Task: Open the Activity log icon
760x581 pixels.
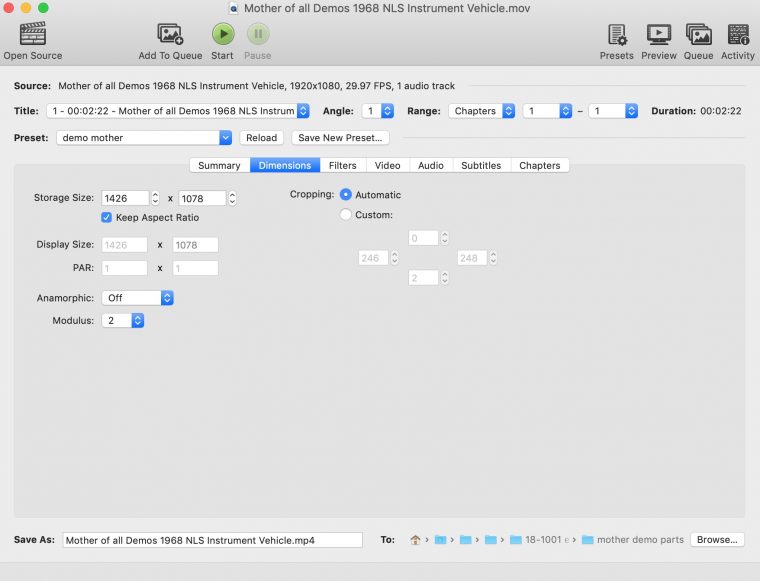Action: coord(738,34)
